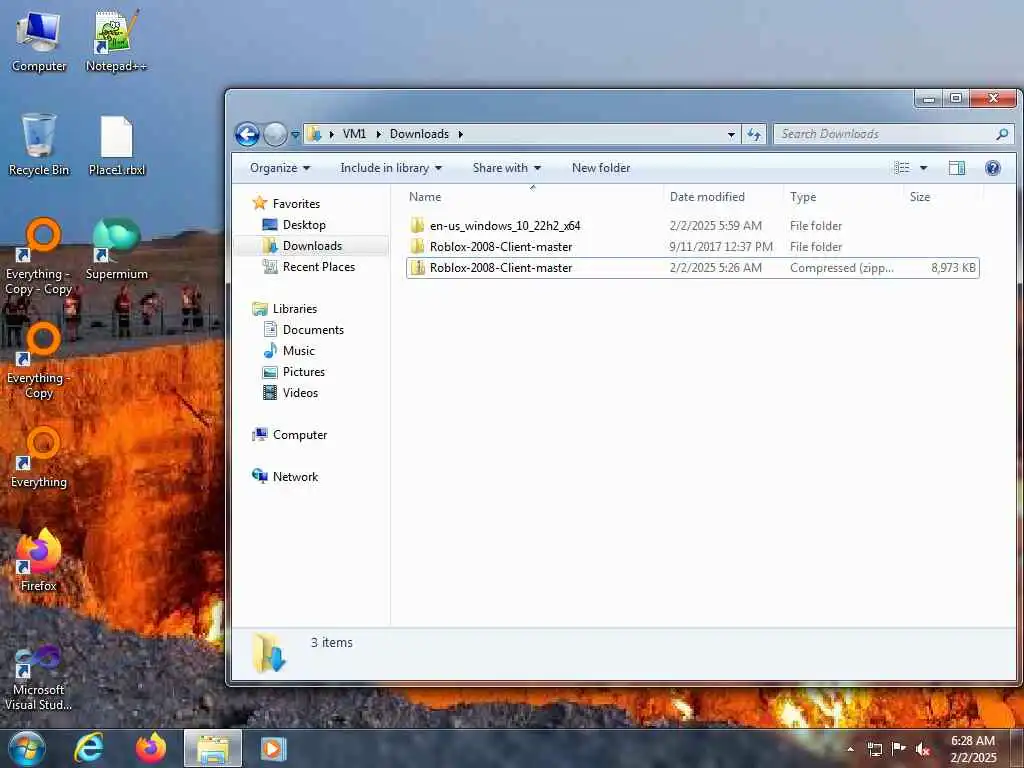The height and width of the screenshot is (768, 1024).
Task: Select Network in the navigation pane
Action: click(285, 477)
